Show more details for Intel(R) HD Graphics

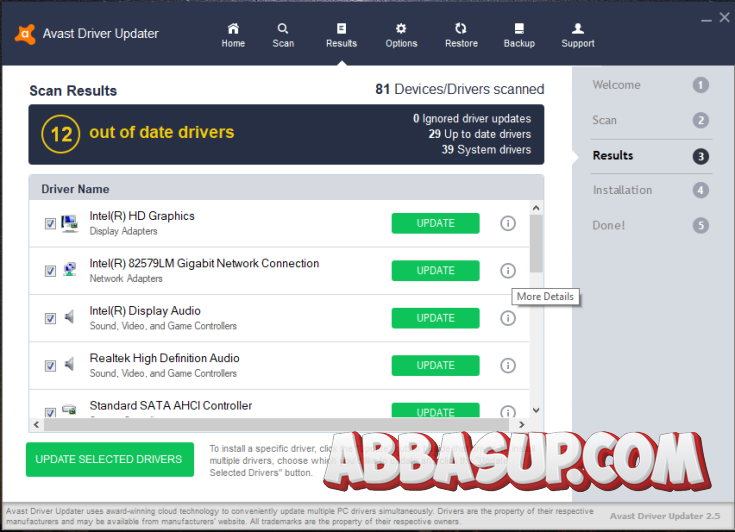(508, 223)
